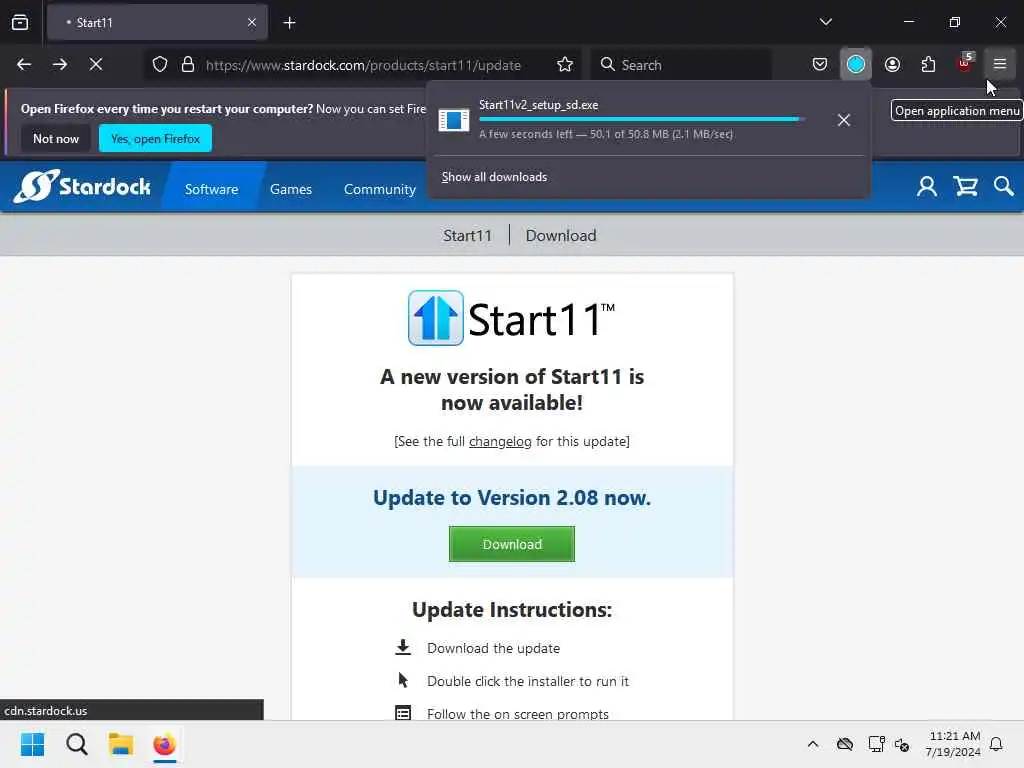Open the Windows Start menu
The height and width of the screenshot is (768, 1024).
[x=33, y=744]
